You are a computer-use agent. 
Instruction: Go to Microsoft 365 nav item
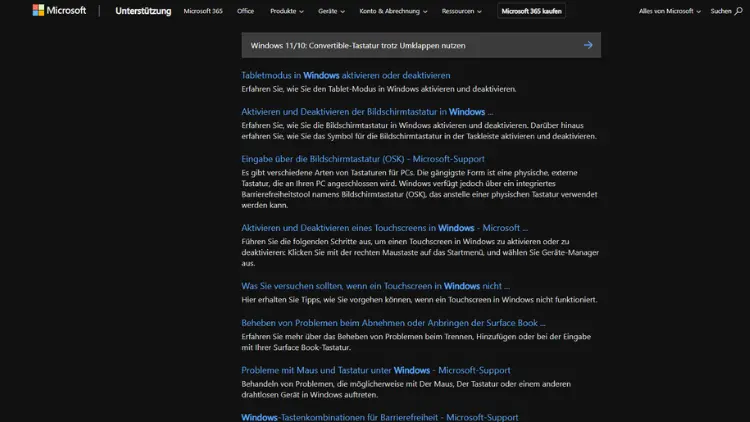(x=203, y=11)
